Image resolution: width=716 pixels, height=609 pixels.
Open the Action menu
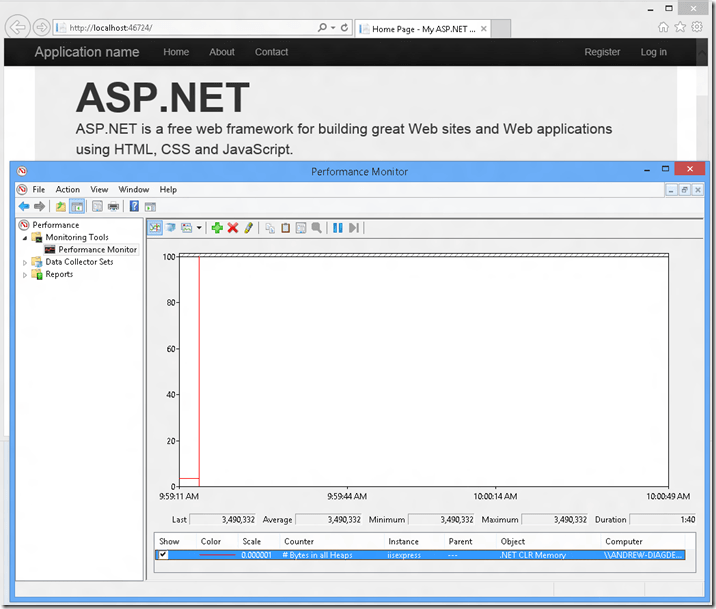(68, 189)
